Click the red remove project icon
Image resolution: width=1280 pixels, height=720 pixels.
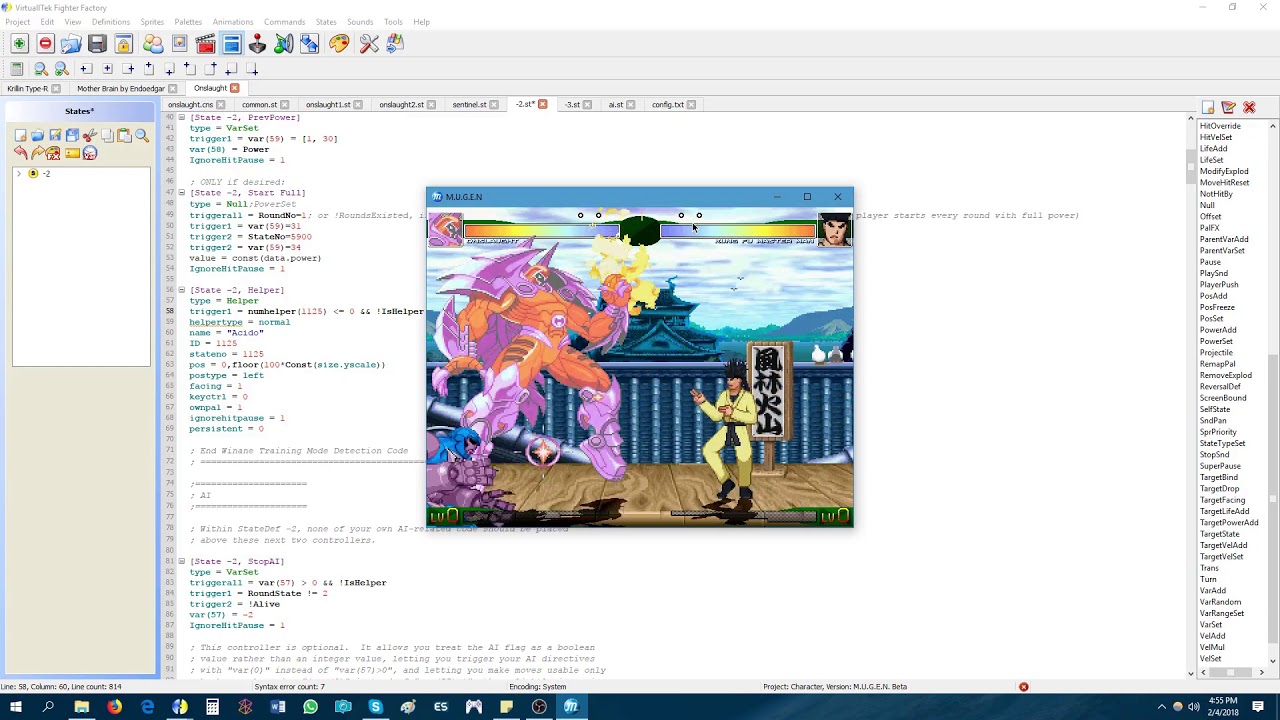(x=45, y=43)
